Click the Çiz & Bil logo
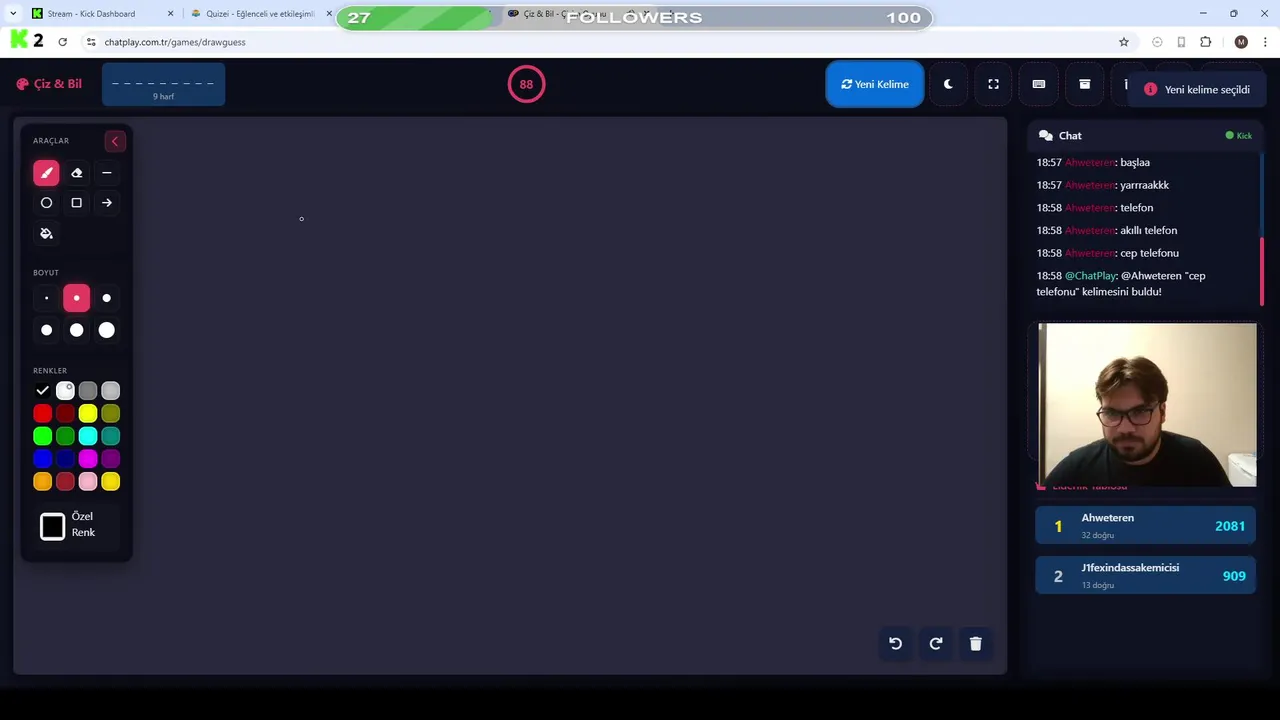The width and height of the screenshot is (1280, 720). 49,84
